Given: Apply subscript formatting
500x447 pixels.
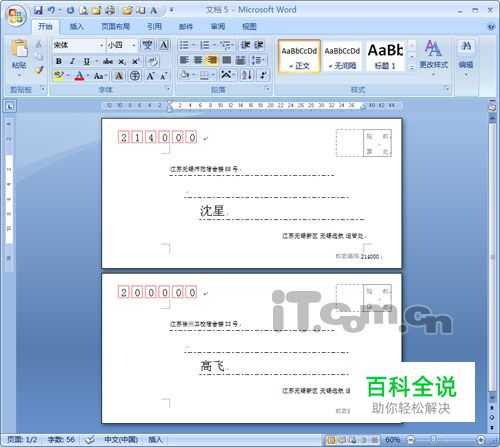Looking at the screenshot, I should tap(122, 61).
